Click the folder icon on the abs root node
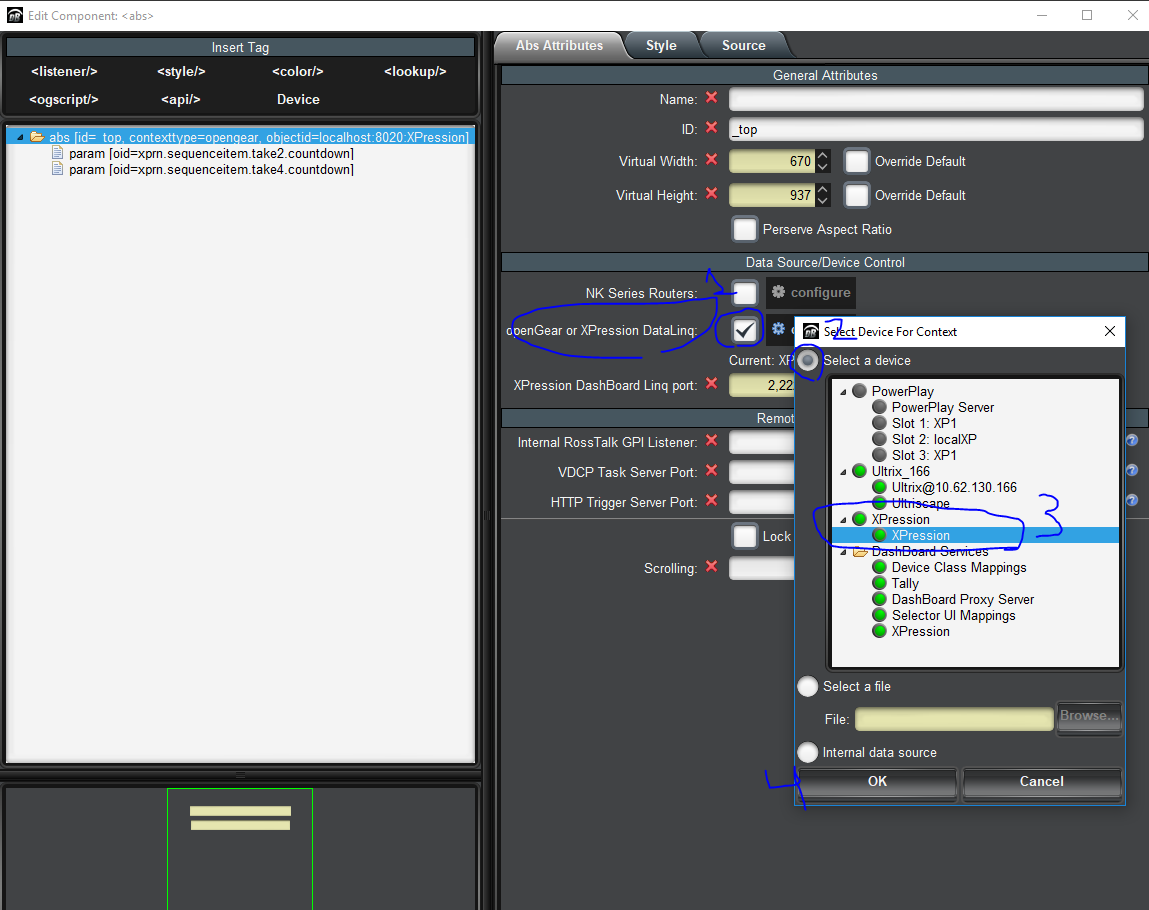Screen dimensions: 1149x910 (37, 137)
